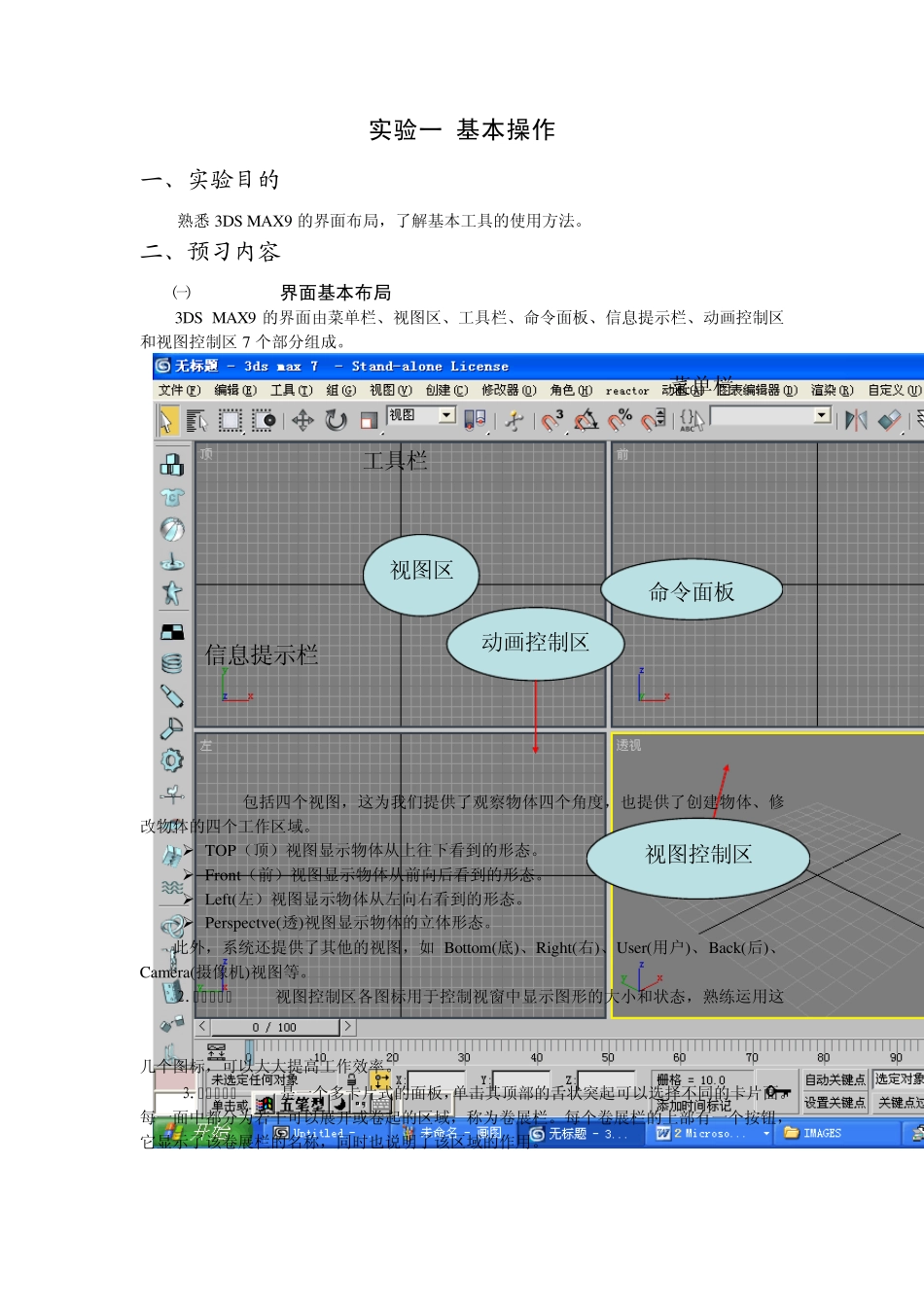Open the Edit Named Selection Sets tool
The width and height of the screenshot is (924, 1307).
pos(692,420)
